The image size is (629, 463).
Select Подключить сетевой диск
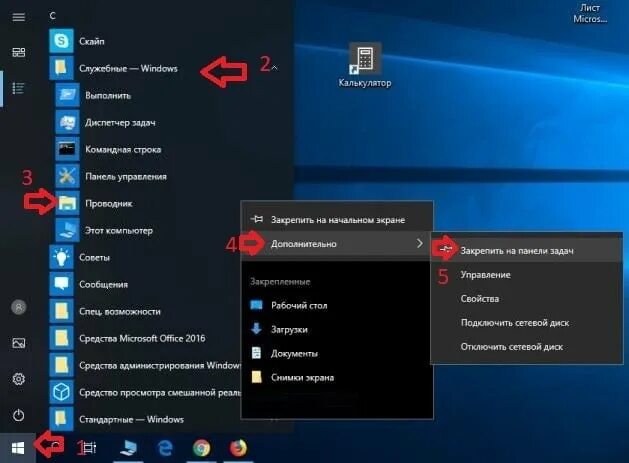click(527, 323)
